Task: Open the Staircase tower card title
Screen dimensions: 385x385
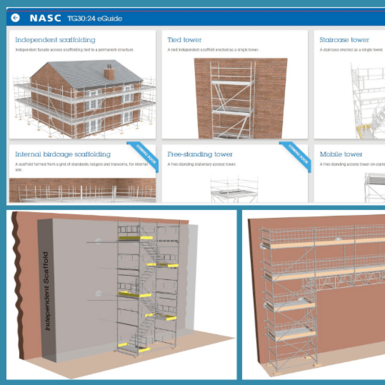Action: coord(344,40)
